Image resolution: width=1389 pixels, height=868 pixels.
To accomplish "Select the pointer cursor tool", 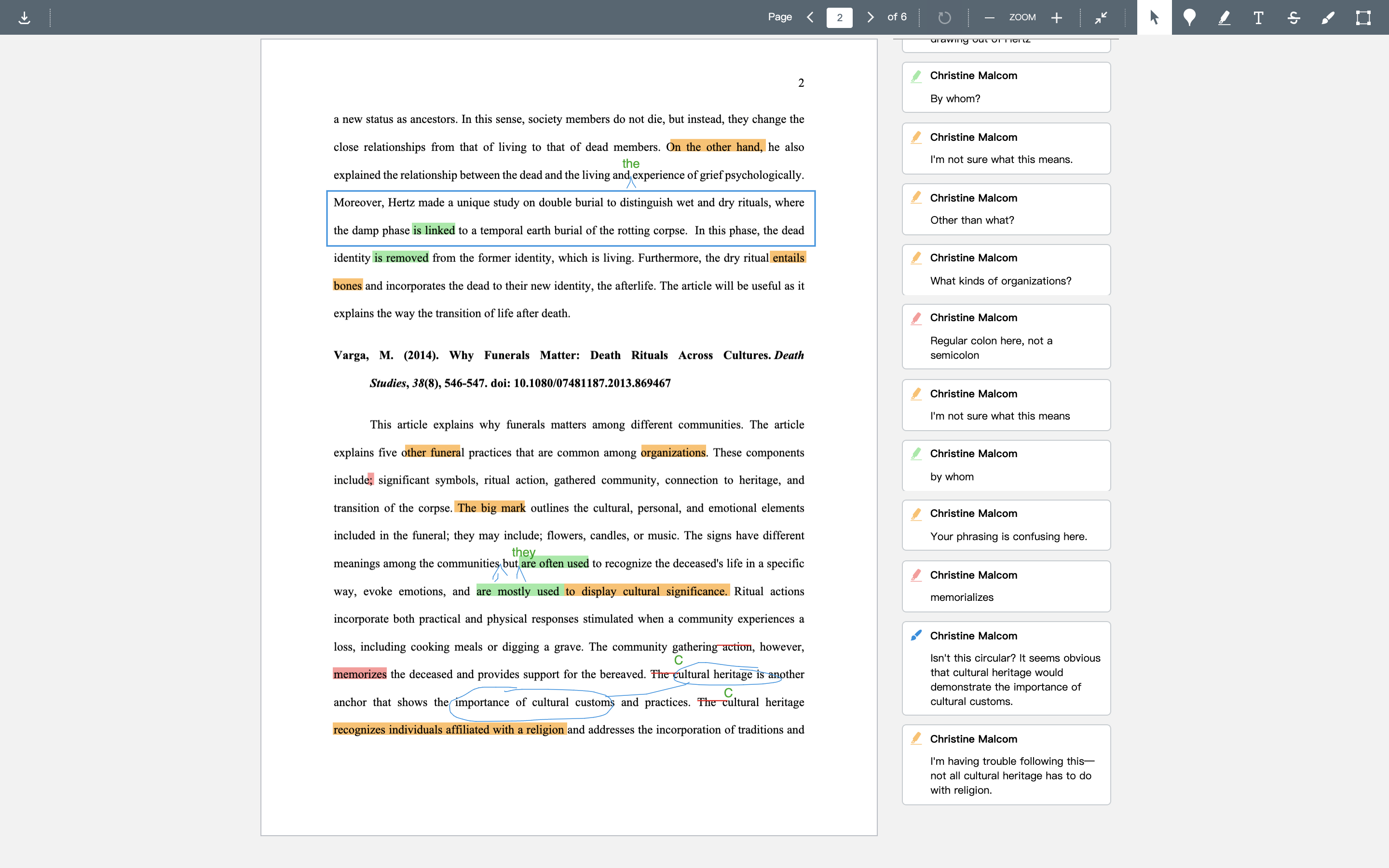I will [1154, 17].
